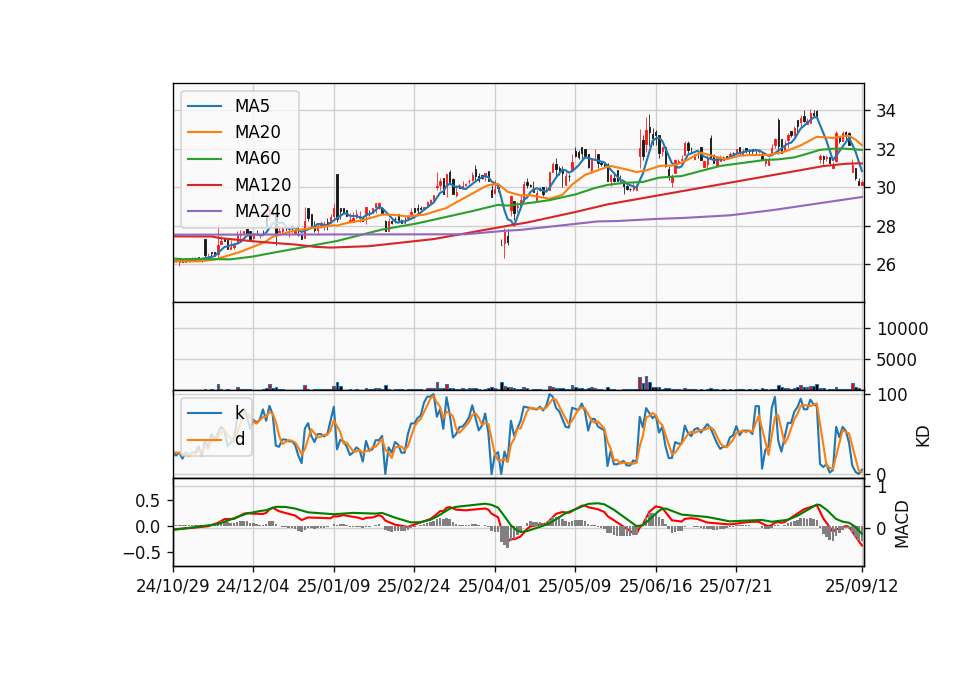Screen dimensions: 960x690
Task: Click the k legend entry in KD panel
Action: pos(239,413)
